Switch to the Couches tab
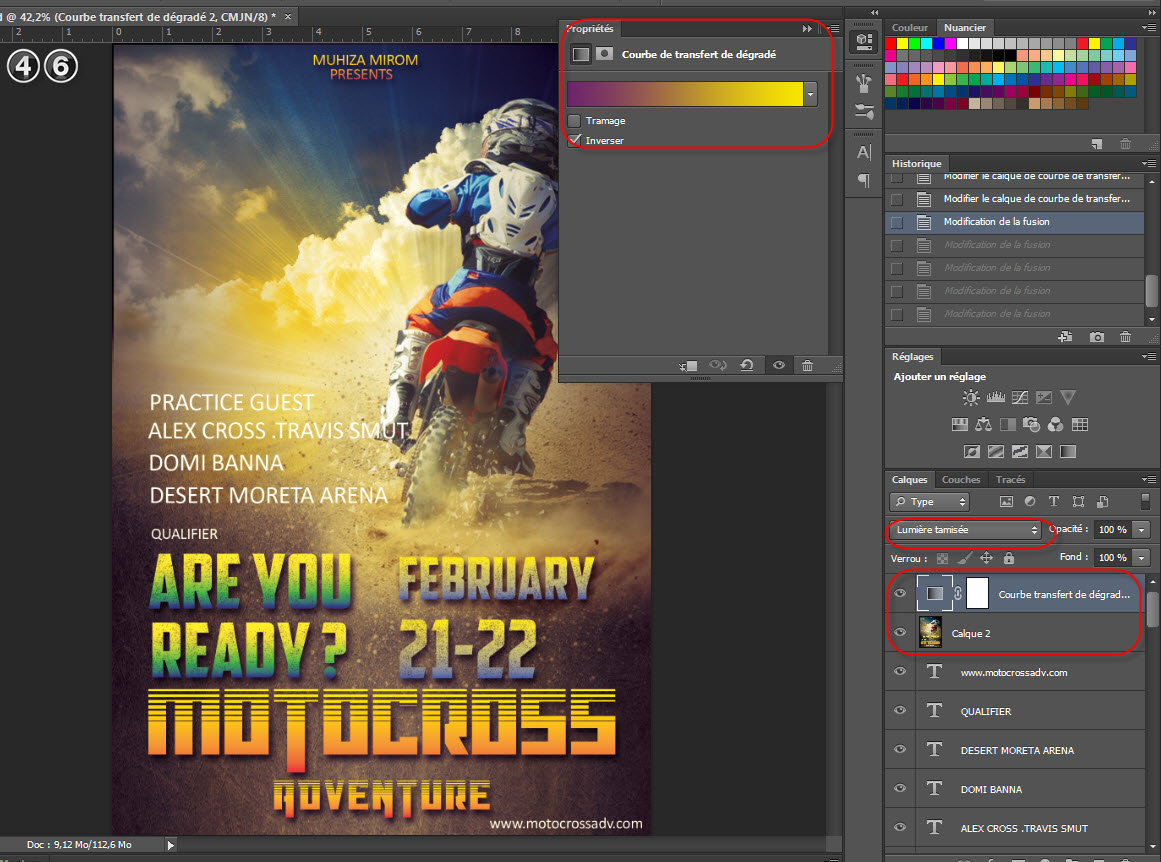The image size is (1161, 862). click(x=960, y=480)
